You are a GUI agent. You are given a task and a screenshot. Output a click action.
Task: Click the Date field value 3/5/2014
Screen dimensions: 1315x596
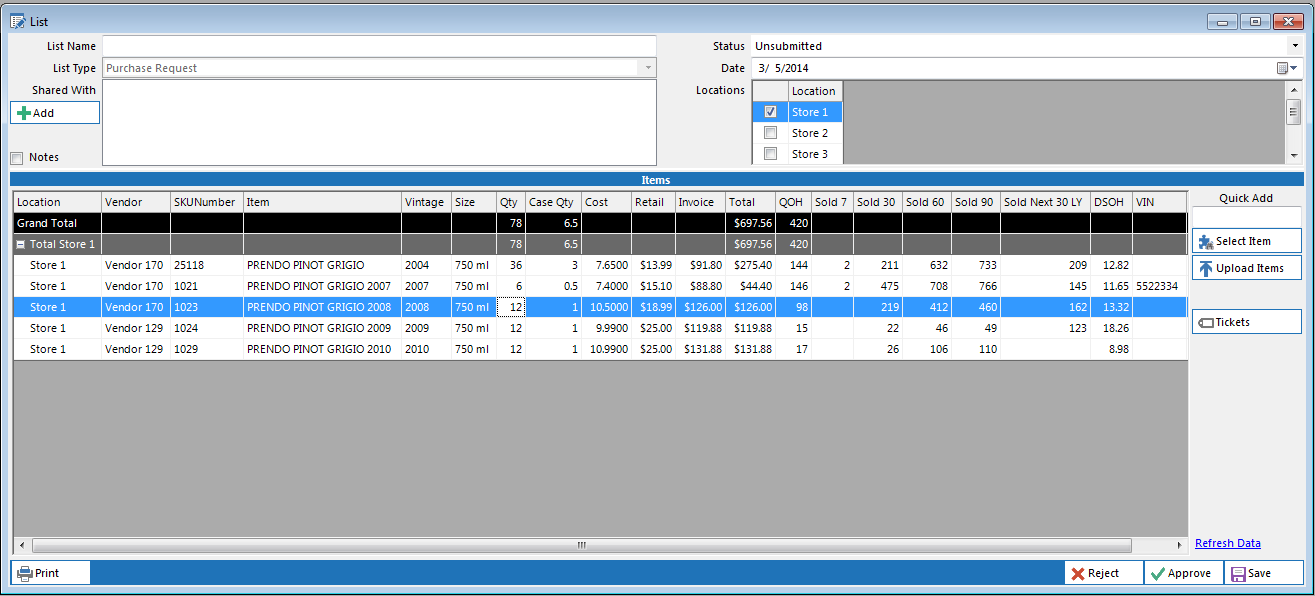pos(784,68)
